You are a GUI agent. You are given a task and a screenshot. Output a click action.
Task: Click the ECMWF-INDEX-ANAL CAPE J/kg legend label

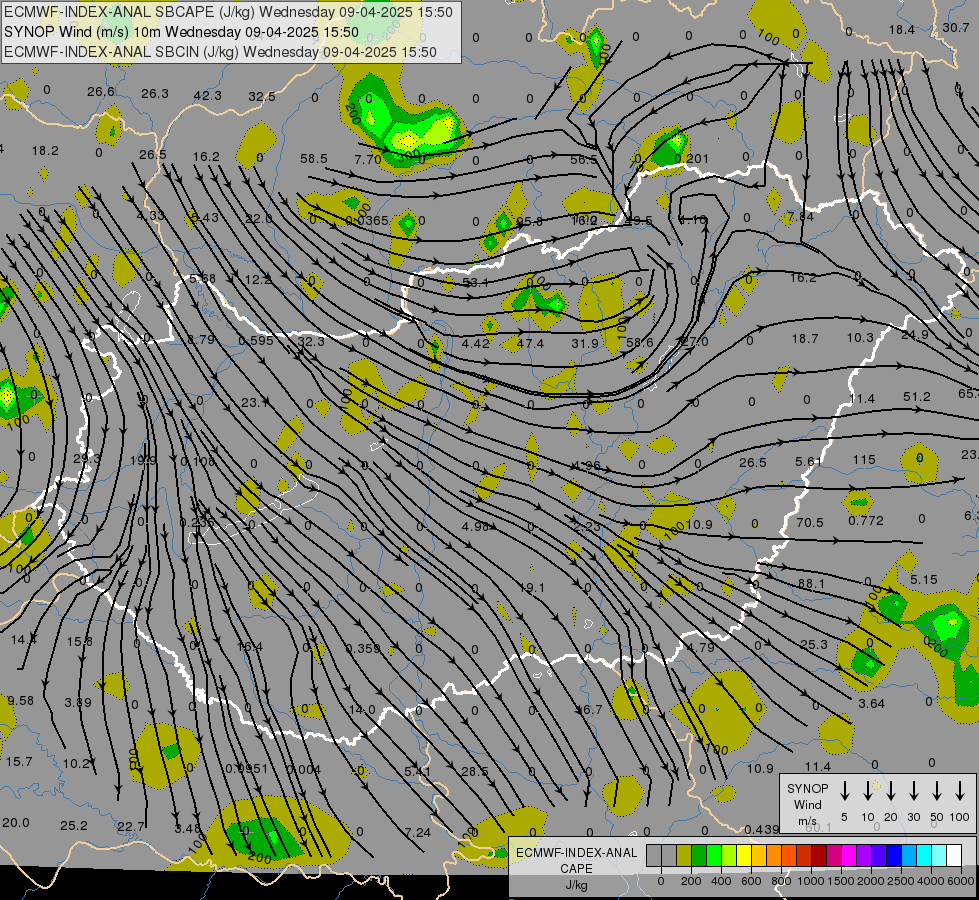click(576, 868)
